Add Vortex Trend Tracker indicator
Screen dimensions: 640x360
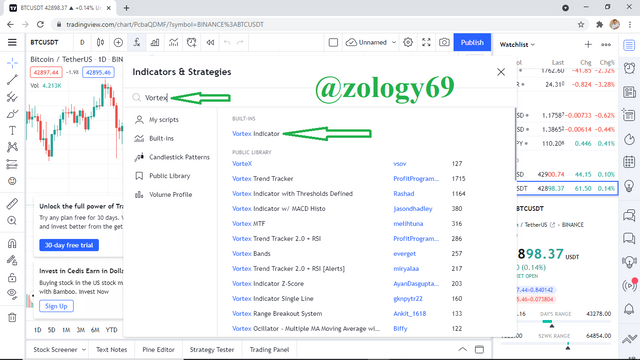coord(263,179)
